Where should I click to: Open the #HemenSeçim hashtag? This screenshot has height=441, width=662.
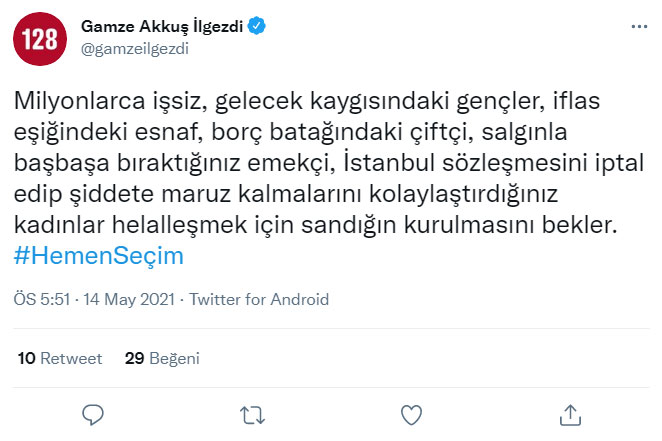(100, 256)
